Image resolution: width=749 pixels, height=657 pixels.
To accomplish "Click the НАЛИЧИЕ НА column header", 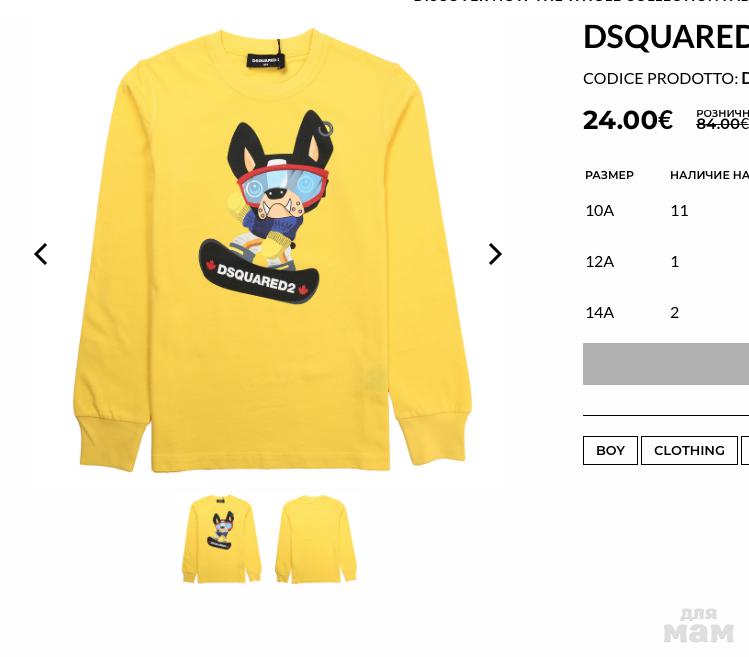I will click(x=709, y=175).
